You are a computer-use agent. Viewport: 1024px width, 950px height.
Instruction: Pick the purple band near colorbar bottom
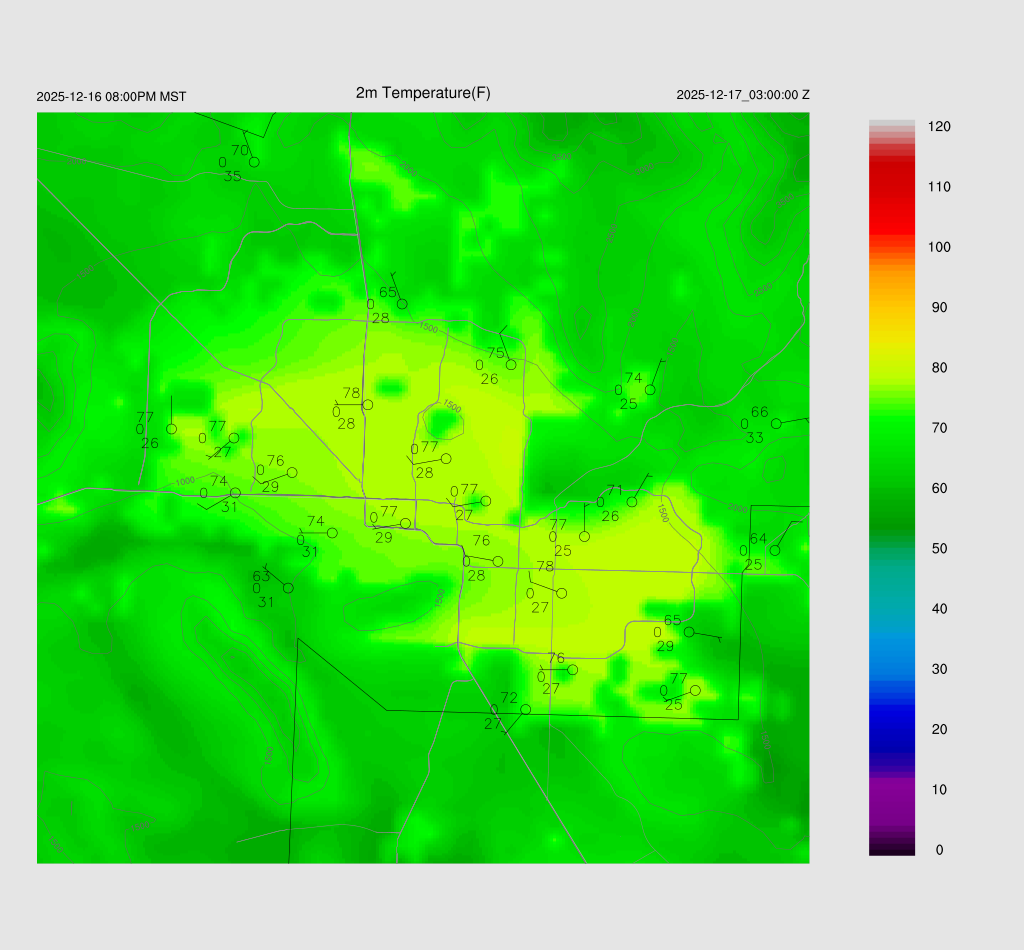pos(892,800)
